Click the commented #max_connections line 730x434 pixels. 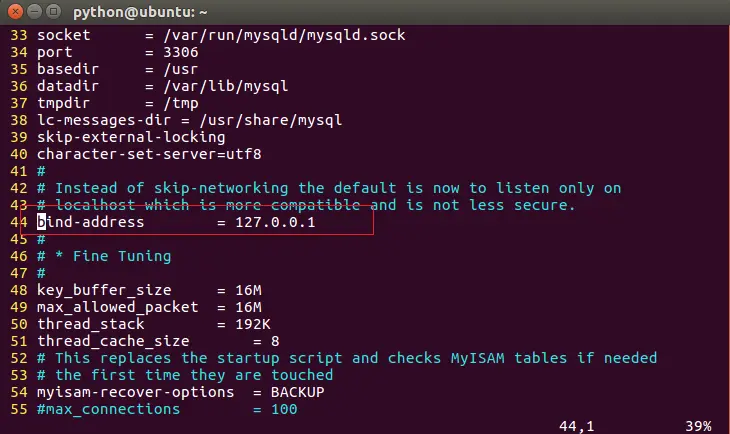[167, 409]
